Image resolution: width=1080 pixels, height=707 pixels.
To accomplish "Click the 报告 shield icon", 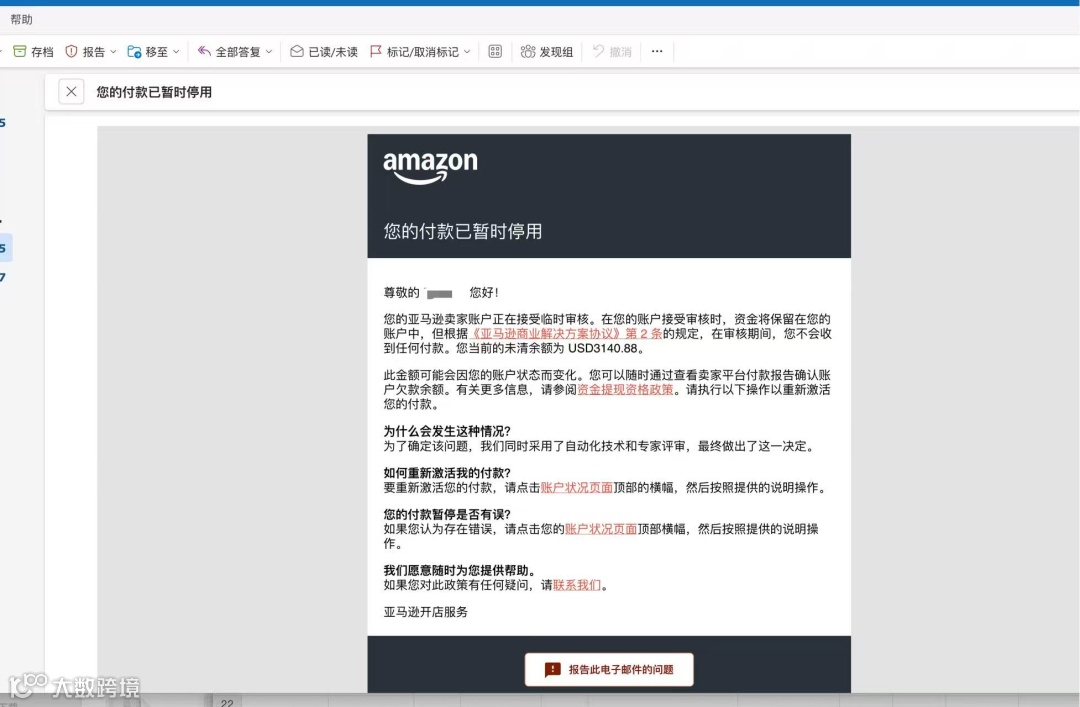I will coord(71,52).
